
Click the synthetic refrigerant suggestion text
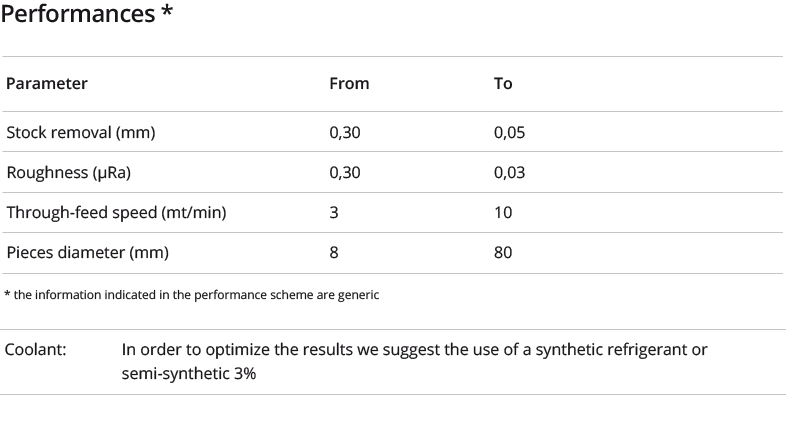(415, 349)
